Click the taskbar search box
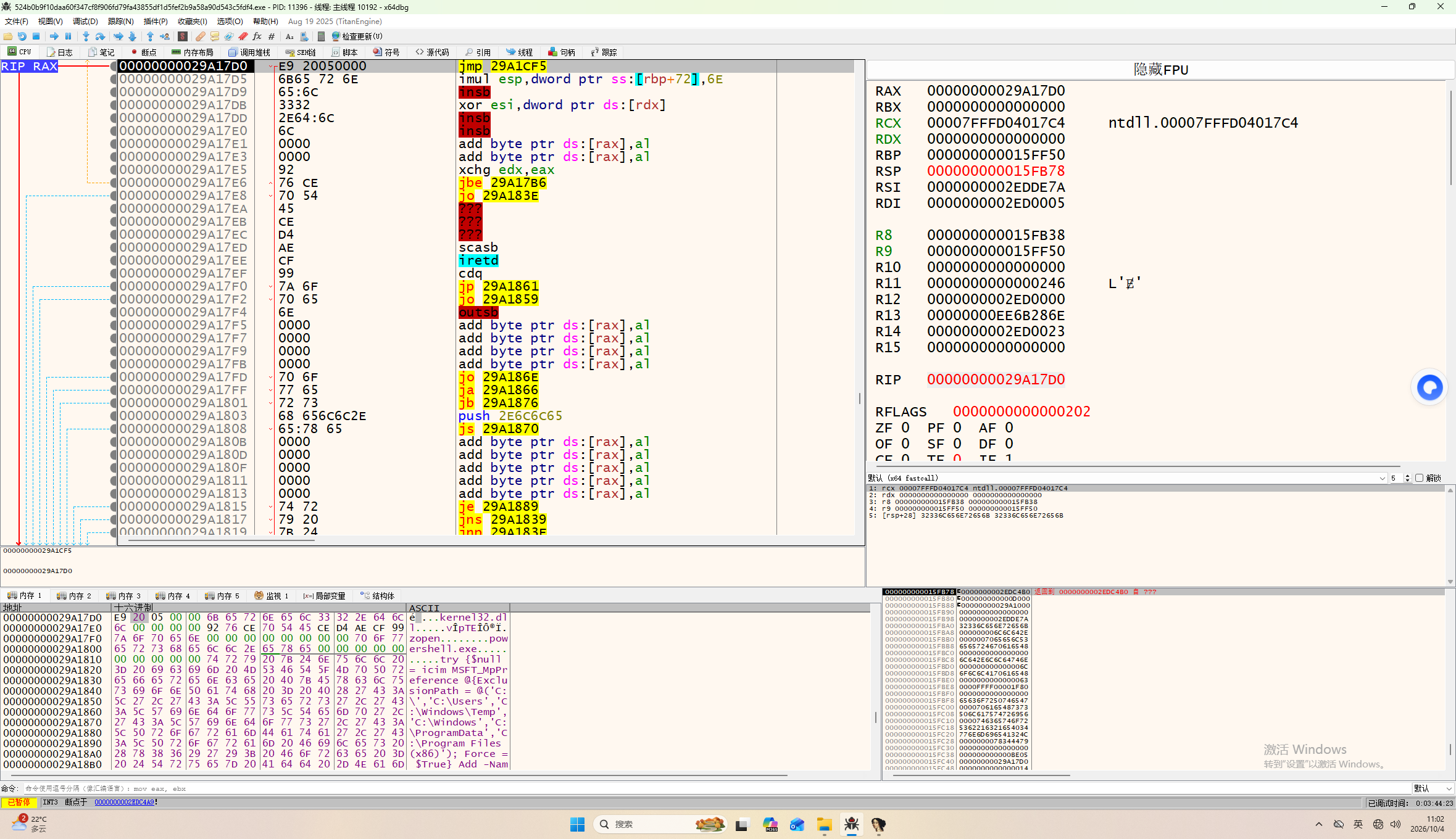The height and width of the screenshot is (839, 1456). tap(660, 824)
